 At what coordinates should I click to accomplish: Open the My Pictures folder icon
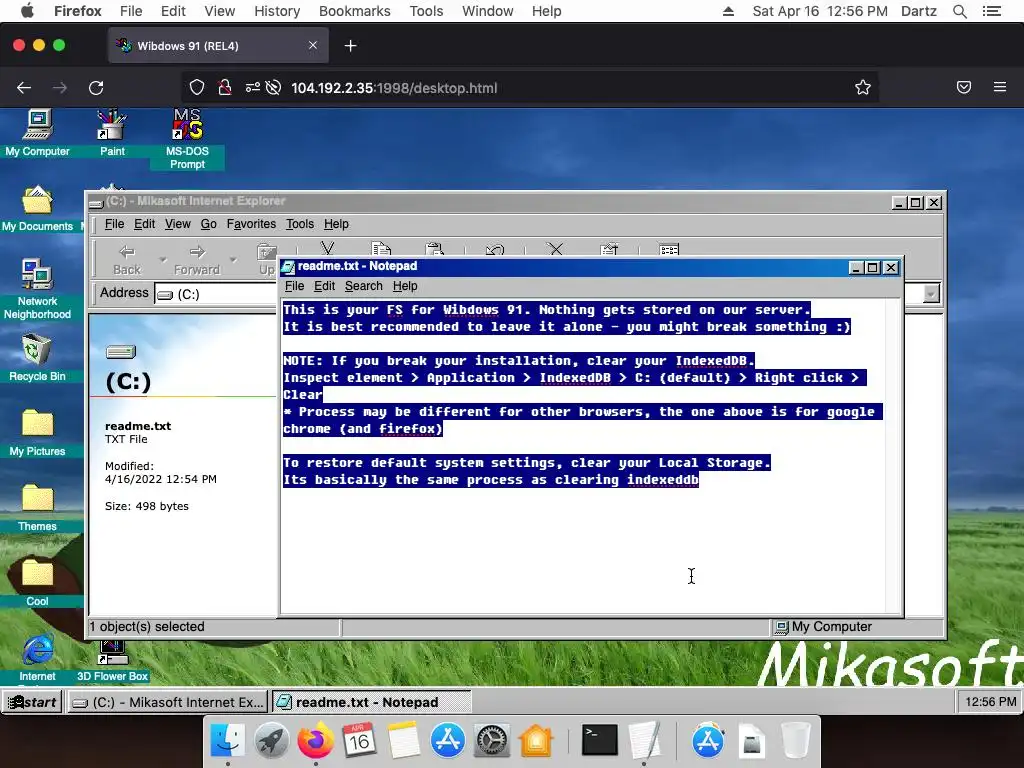[x=37, y=432]
